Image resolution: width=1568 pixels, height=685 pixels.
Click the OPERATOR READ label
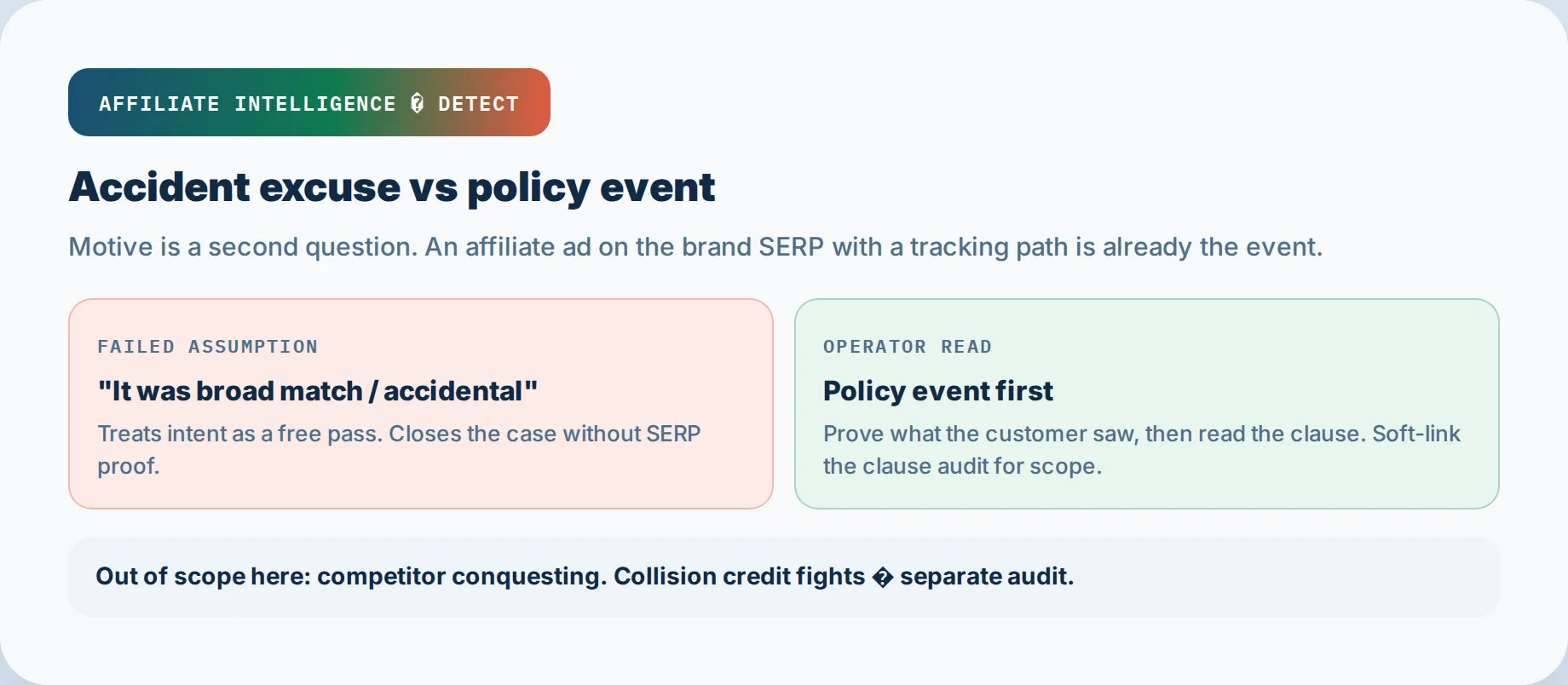point(908,347)
